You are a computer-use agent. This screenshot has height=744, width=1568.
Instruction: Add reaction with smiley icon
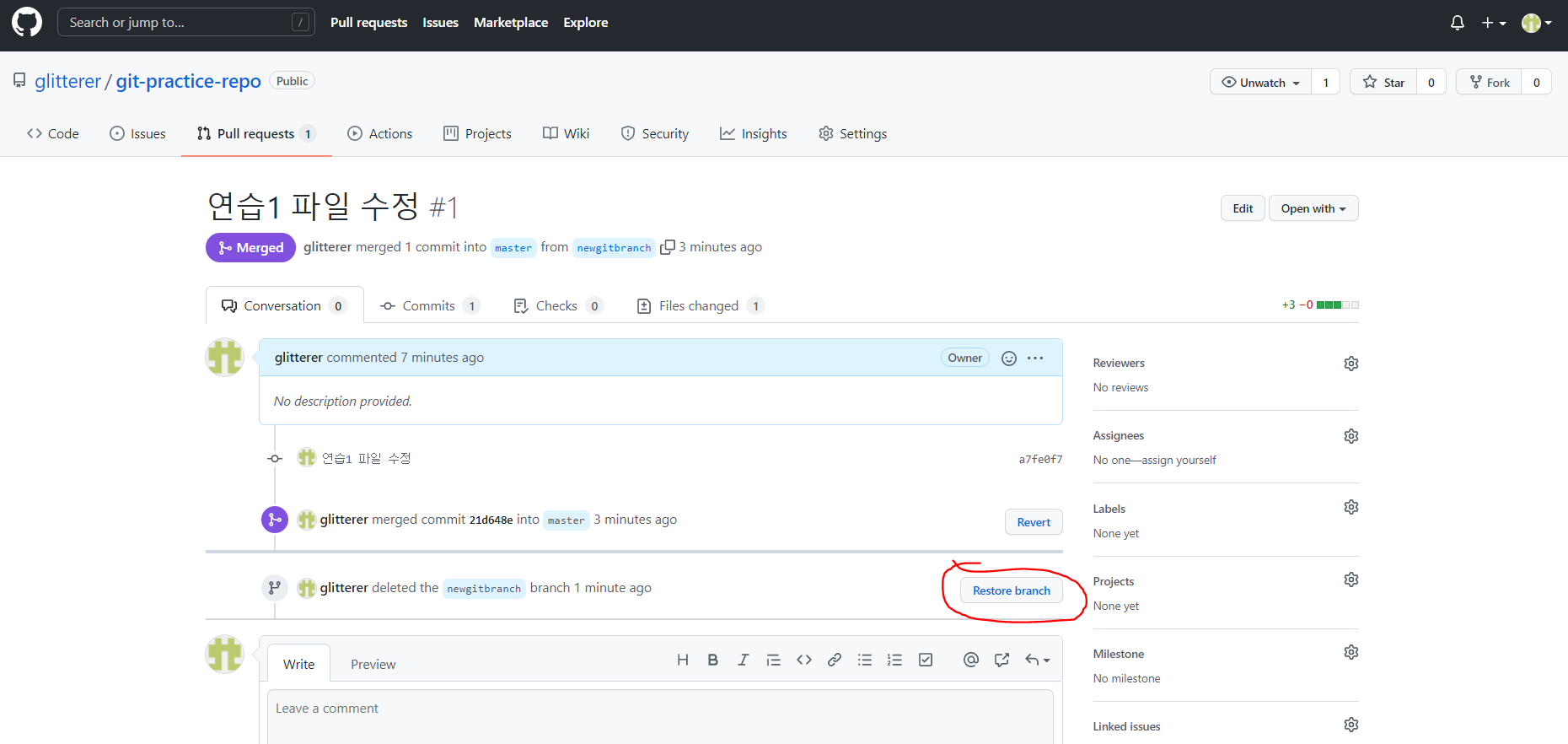pos(1009,358)
